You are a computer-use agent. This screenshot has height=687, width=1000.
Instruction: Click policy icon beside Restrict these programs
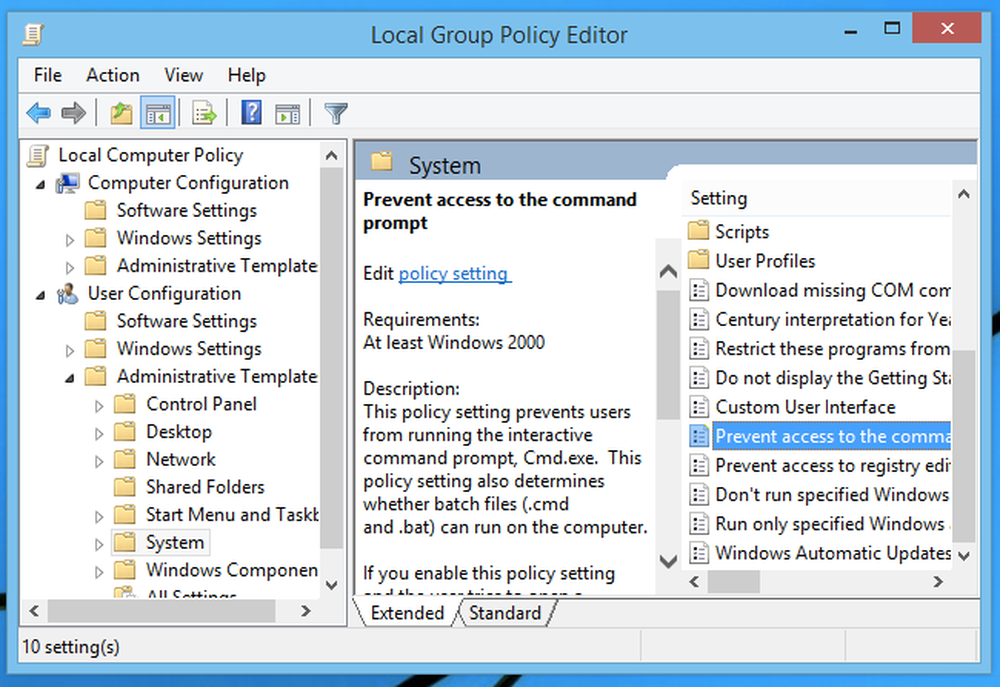[699, 349]
